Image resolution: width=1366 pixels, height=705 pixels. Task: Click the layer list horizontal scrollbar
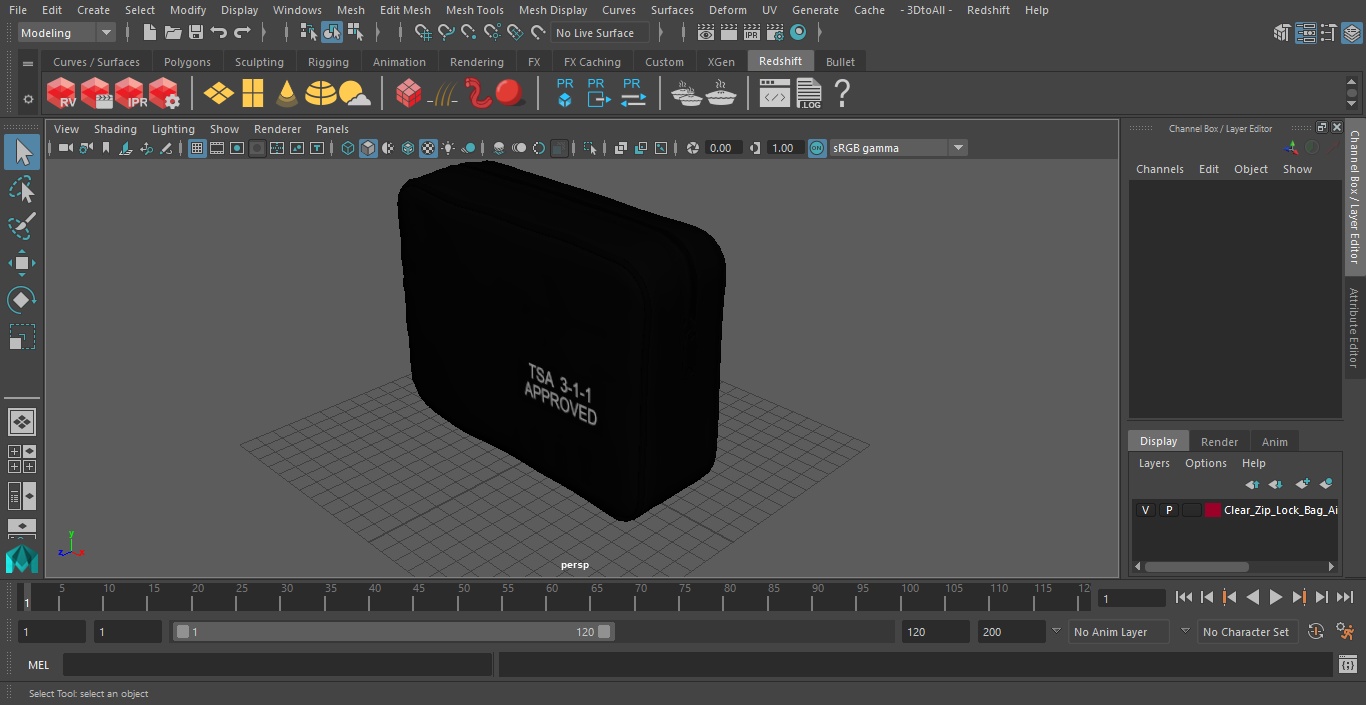(1196, 566)
